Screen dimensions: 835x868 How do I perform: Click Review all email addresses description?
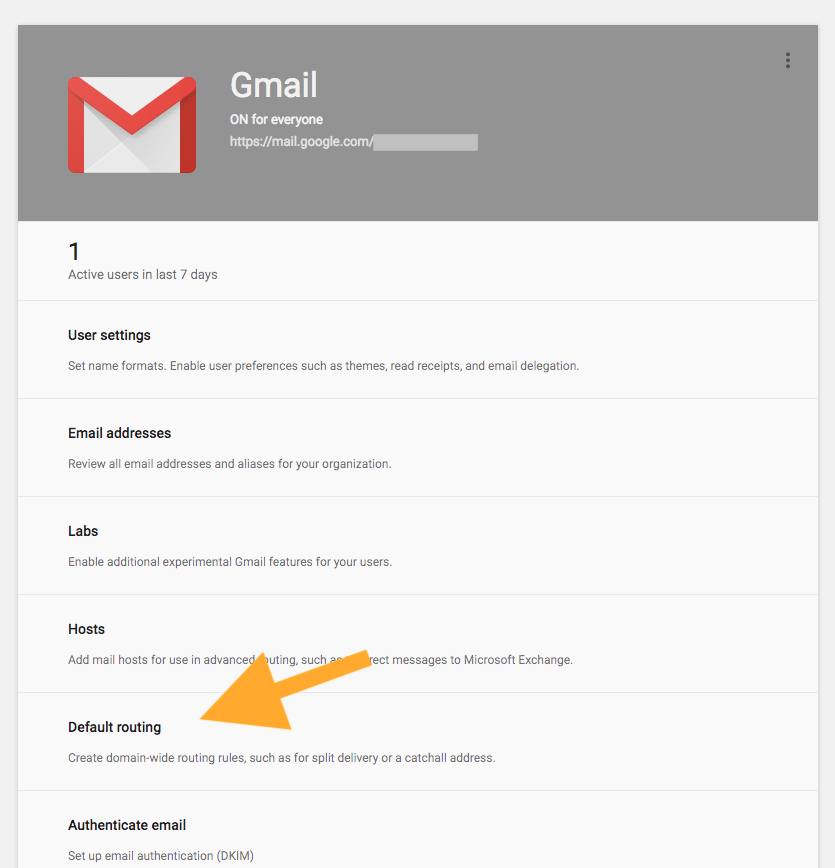pyautogui.click(x=230, y=464)
